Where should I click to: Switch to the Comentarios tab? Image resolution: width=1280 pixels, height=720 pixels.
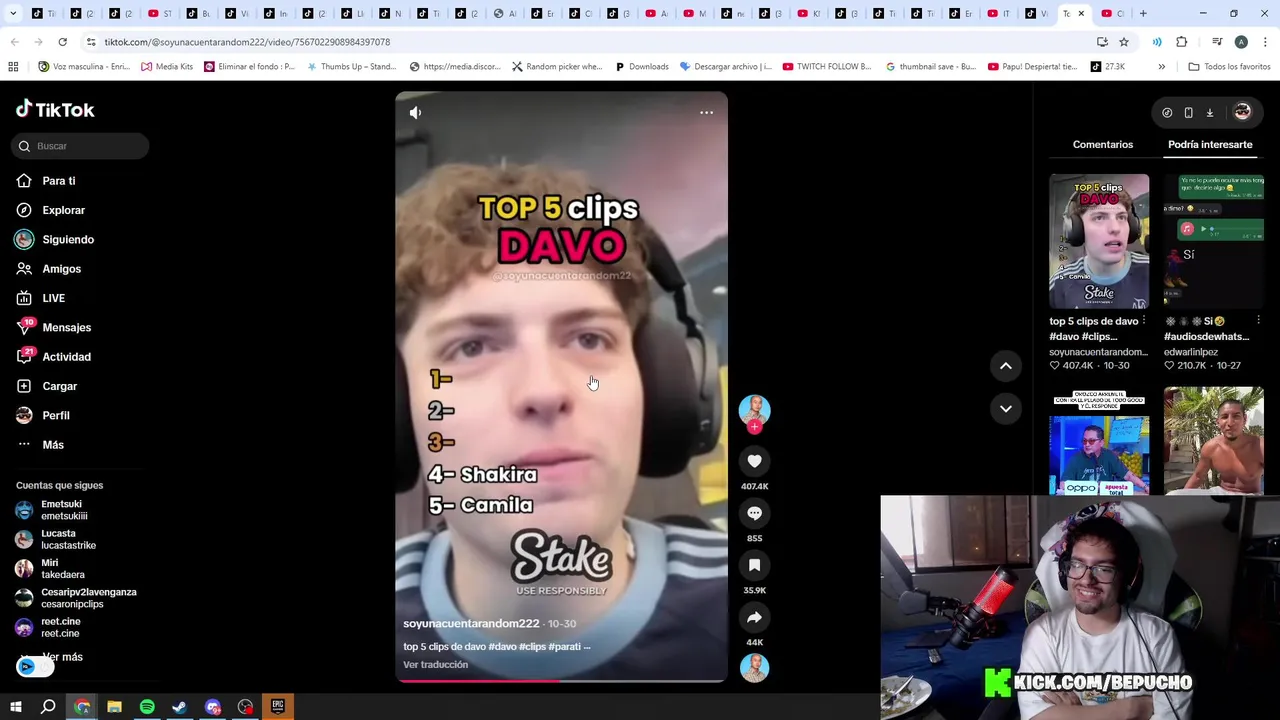point(1102,145)
